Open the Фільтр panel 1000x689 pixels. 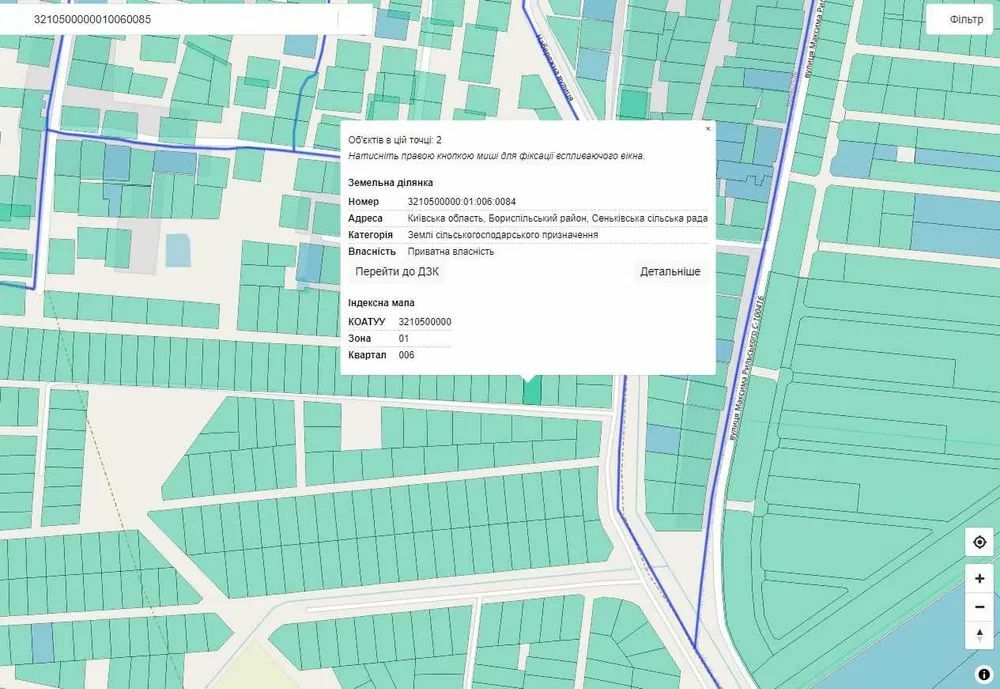click(x=966, y=20)
